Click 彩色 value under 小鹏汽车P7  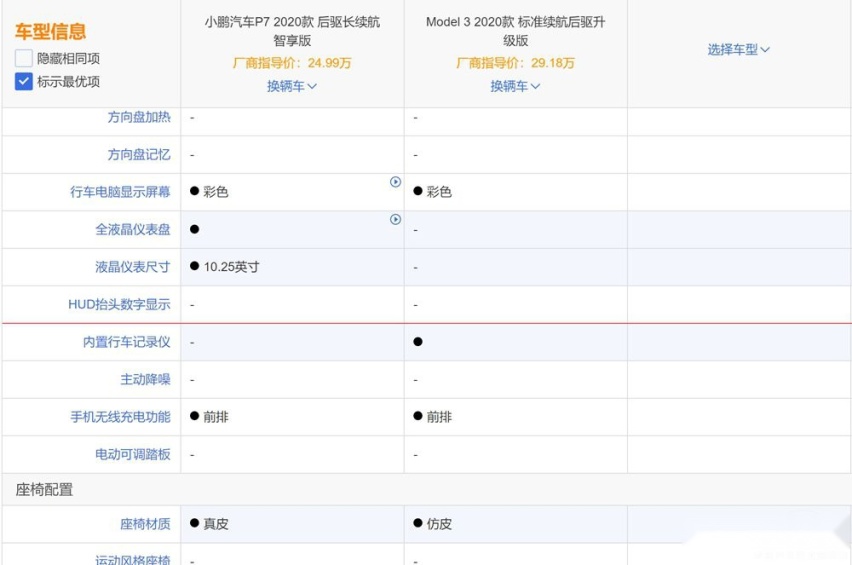(216, 192)
